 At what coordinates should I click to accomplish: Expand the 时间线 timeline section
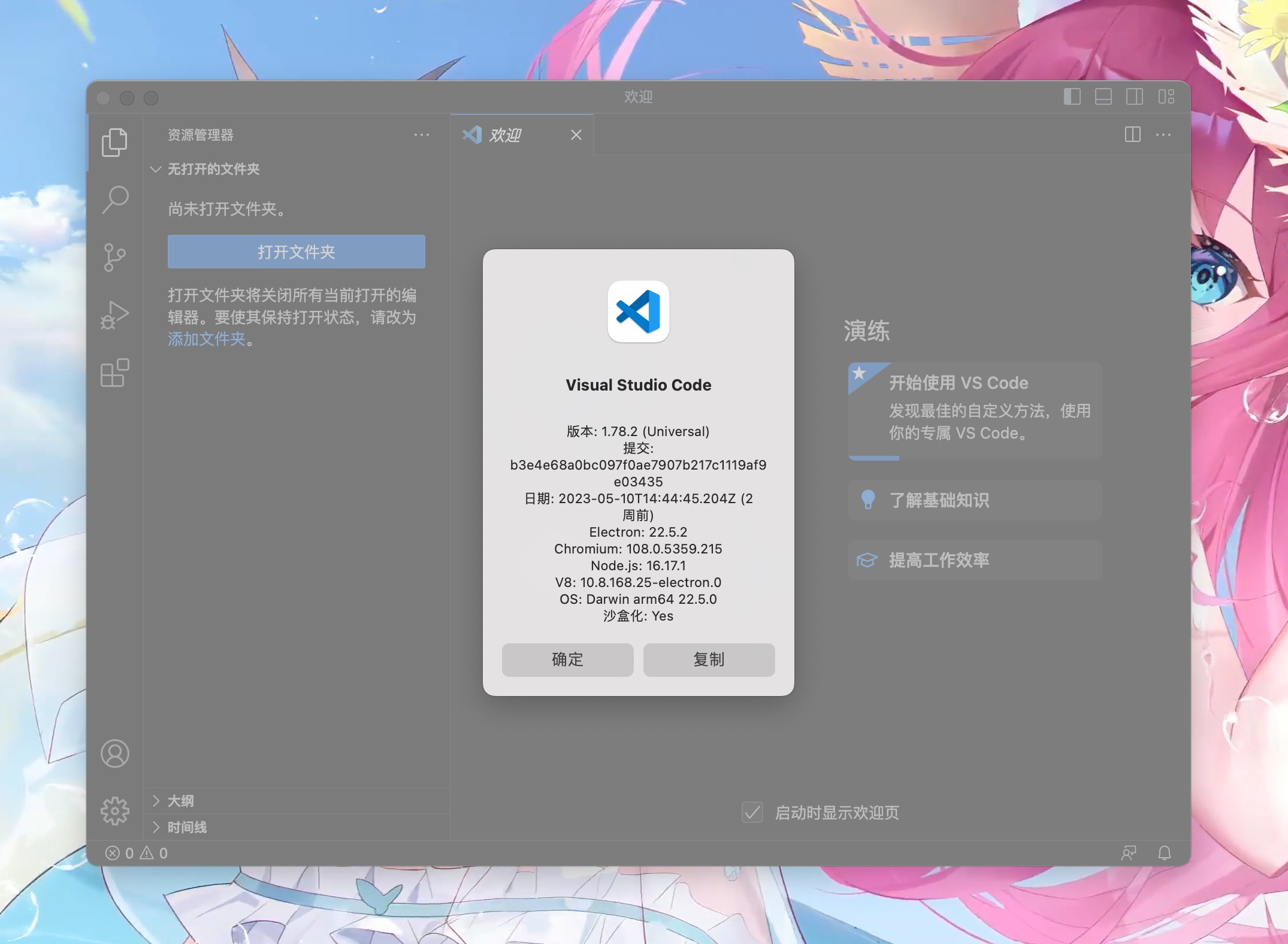297,827
